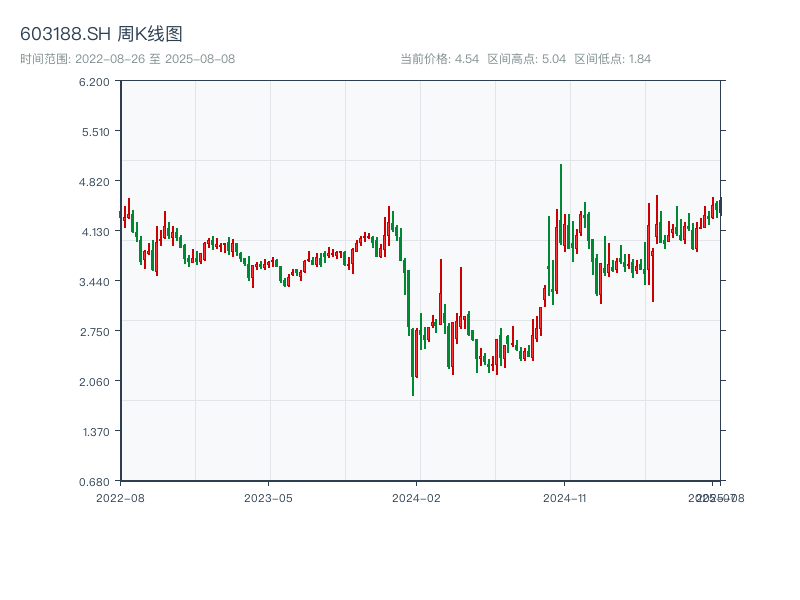Click the 当前价格 4.54 label

[439, 59]
